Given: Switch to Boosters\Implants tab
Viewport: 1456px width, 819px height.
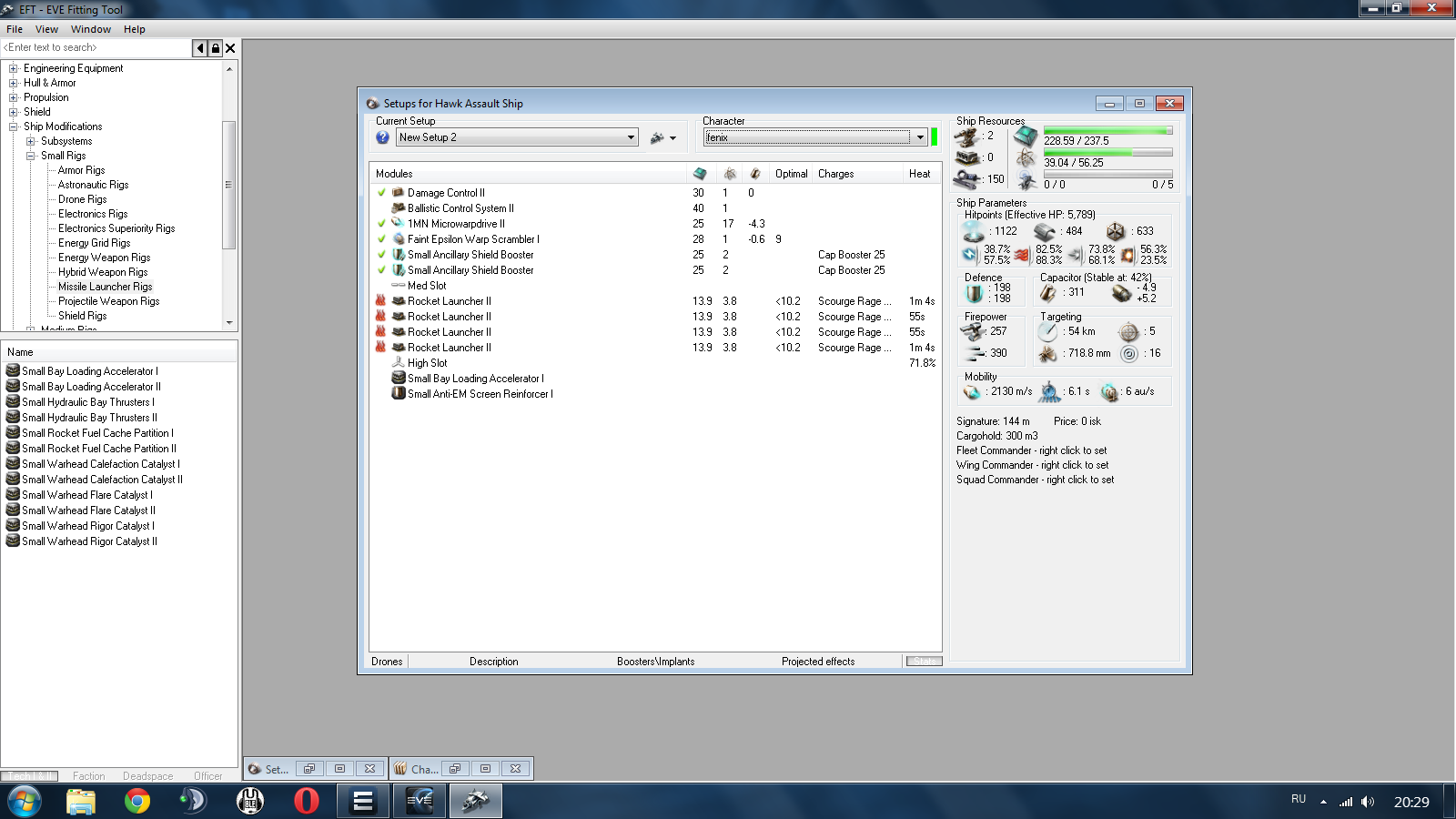Looking at the screenshot, I should [655, 662].
